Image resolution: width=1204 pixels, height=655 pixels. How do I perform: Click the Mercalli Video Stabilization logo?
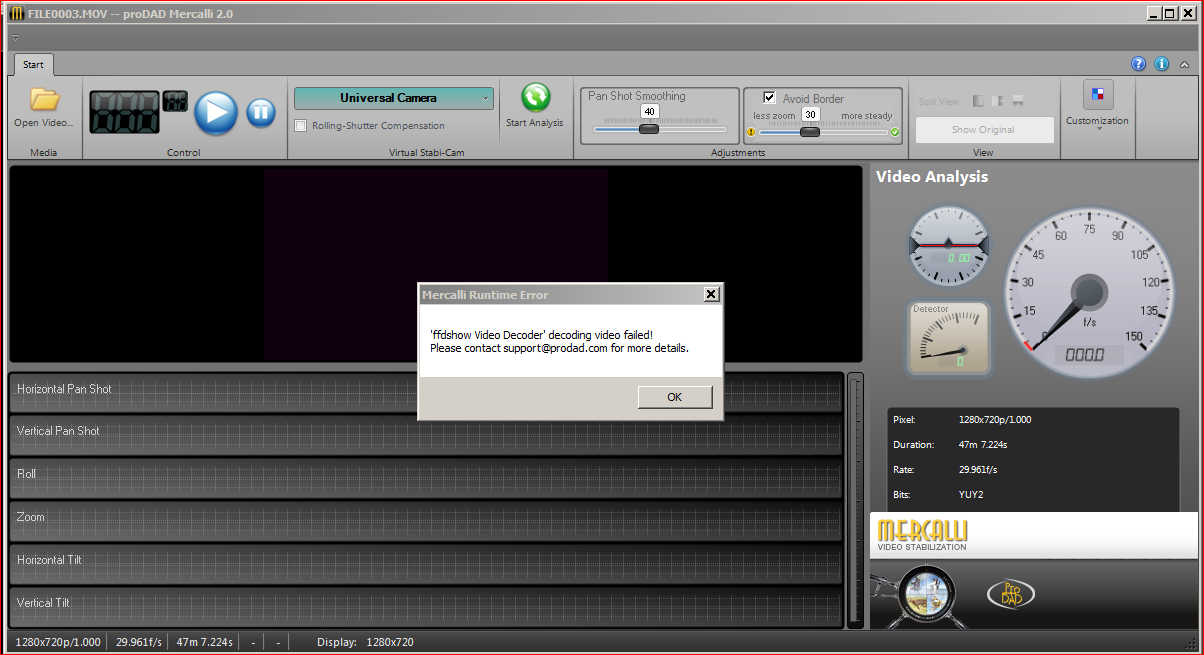(923, 535)
